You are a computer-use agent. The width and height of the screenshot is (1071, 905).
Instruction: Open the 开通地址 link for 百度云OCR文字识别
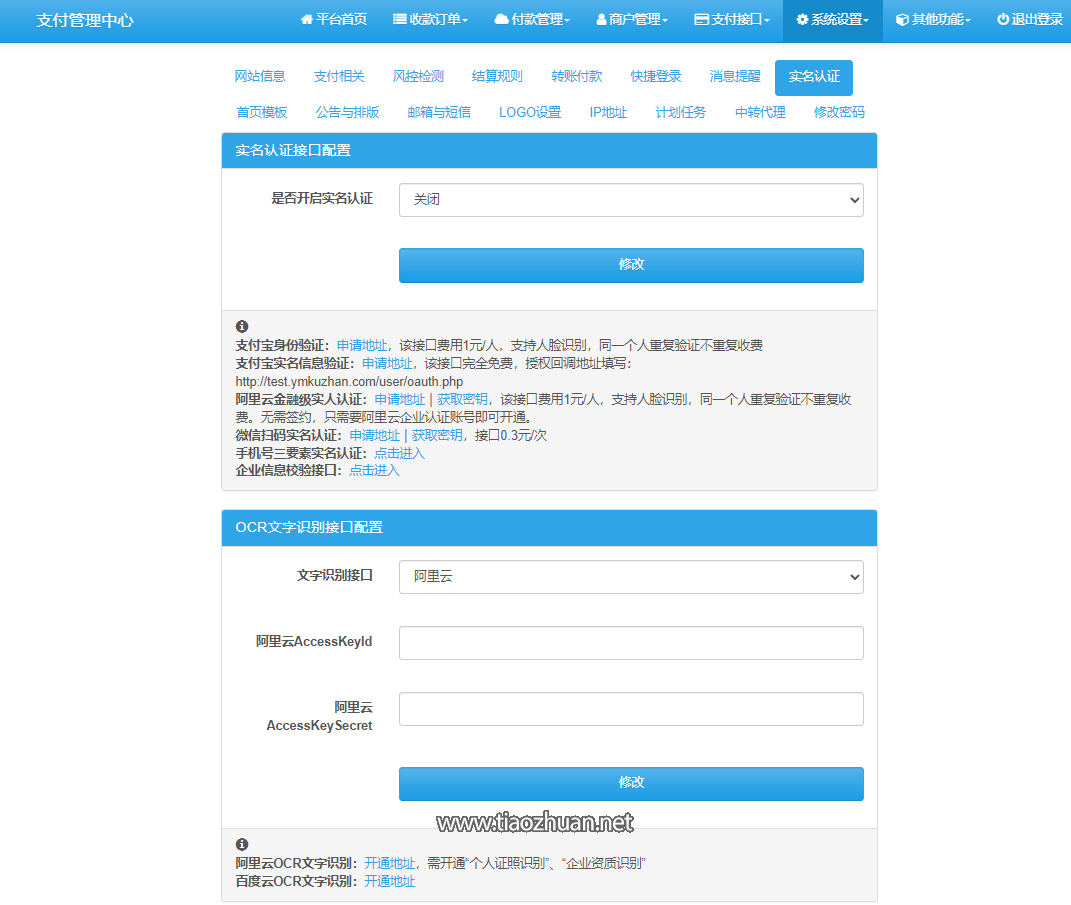click(390, 881)
